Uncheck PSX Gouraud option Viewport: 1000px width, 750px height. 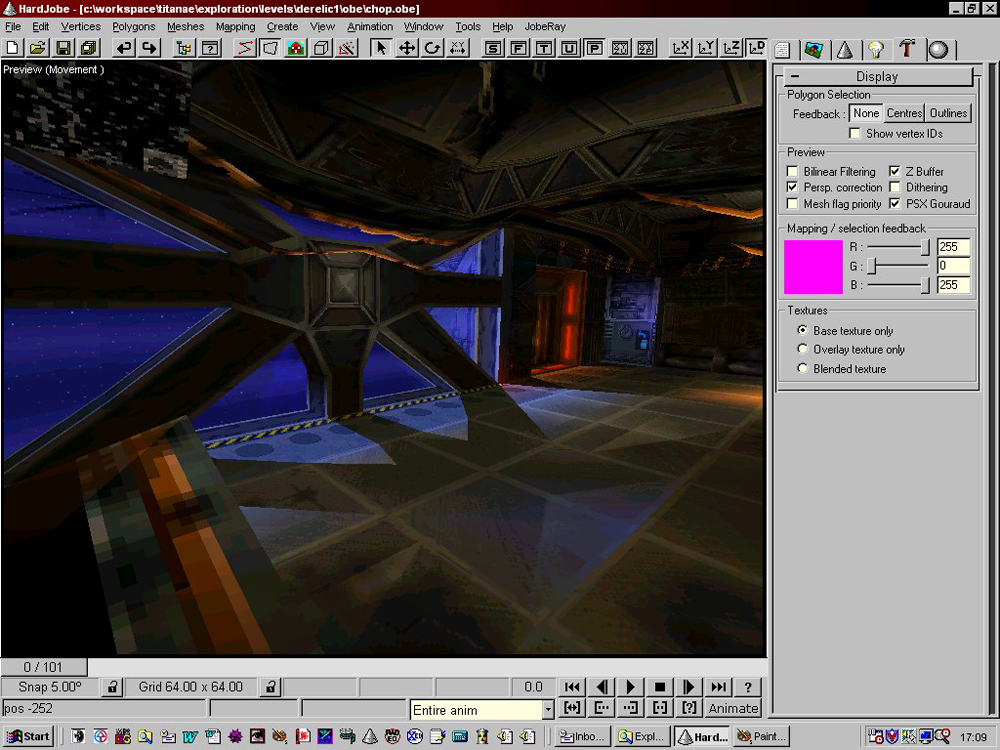(x=895, y=204)
